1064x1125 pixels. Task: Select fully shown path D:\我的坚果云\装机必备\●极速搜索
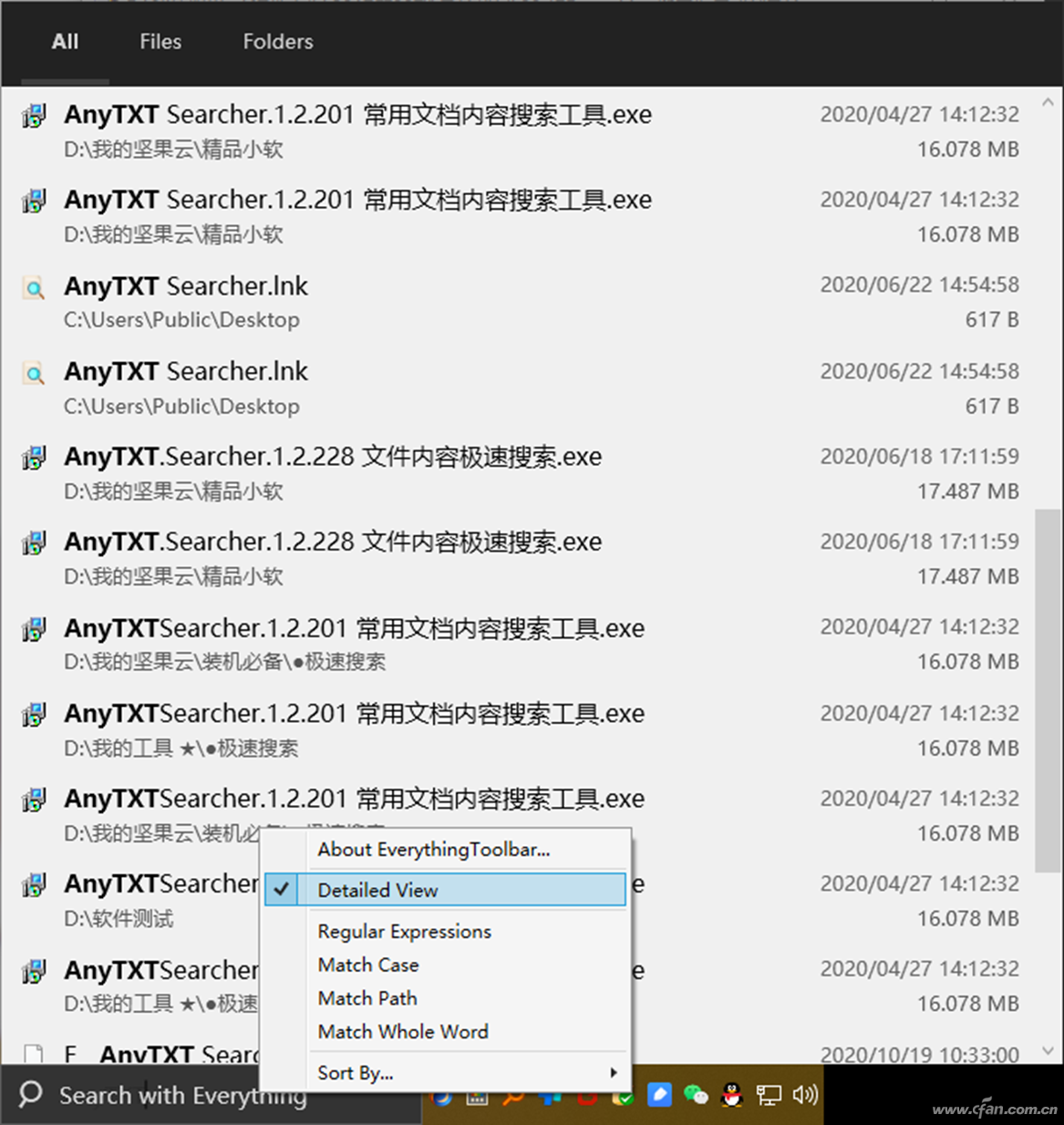pyautogui.click(x=224, y=662)
